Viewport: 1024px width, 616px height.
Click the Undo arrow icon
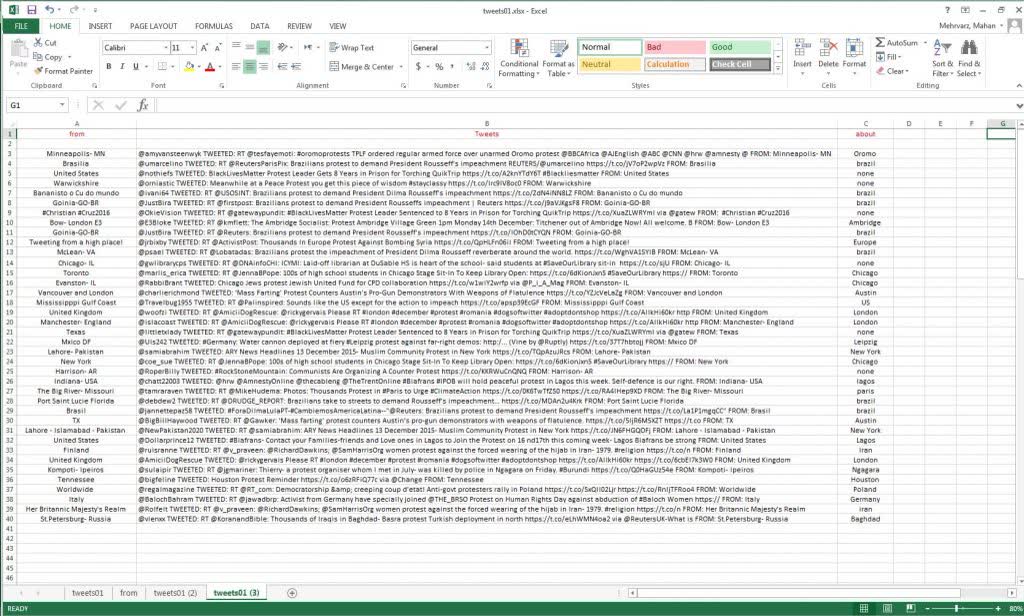click(50, 10)
